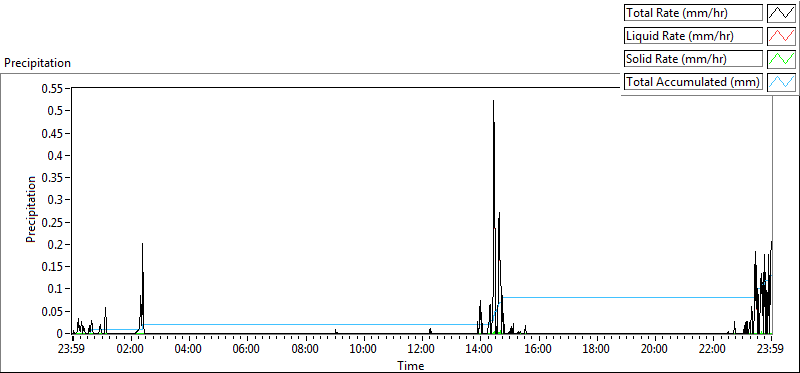Click the Time x-axis title
800x373 pixels.
coord(411,365)
